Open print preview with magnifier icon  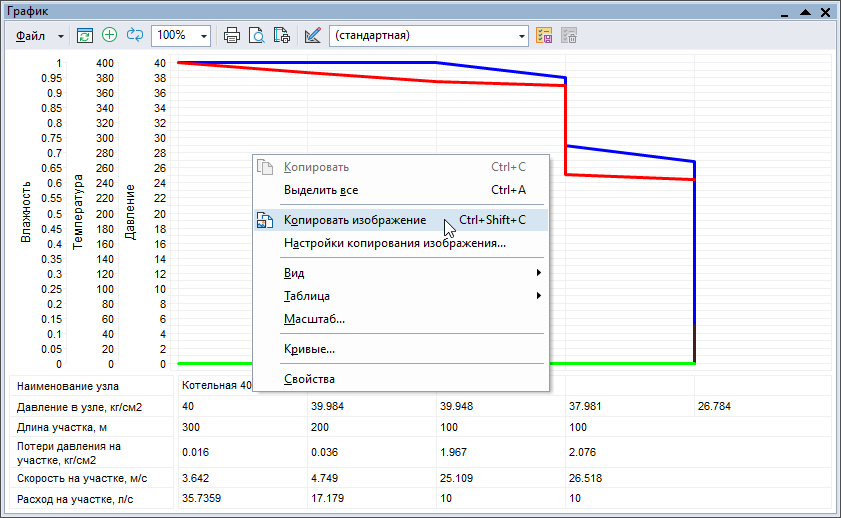point(257,35)
